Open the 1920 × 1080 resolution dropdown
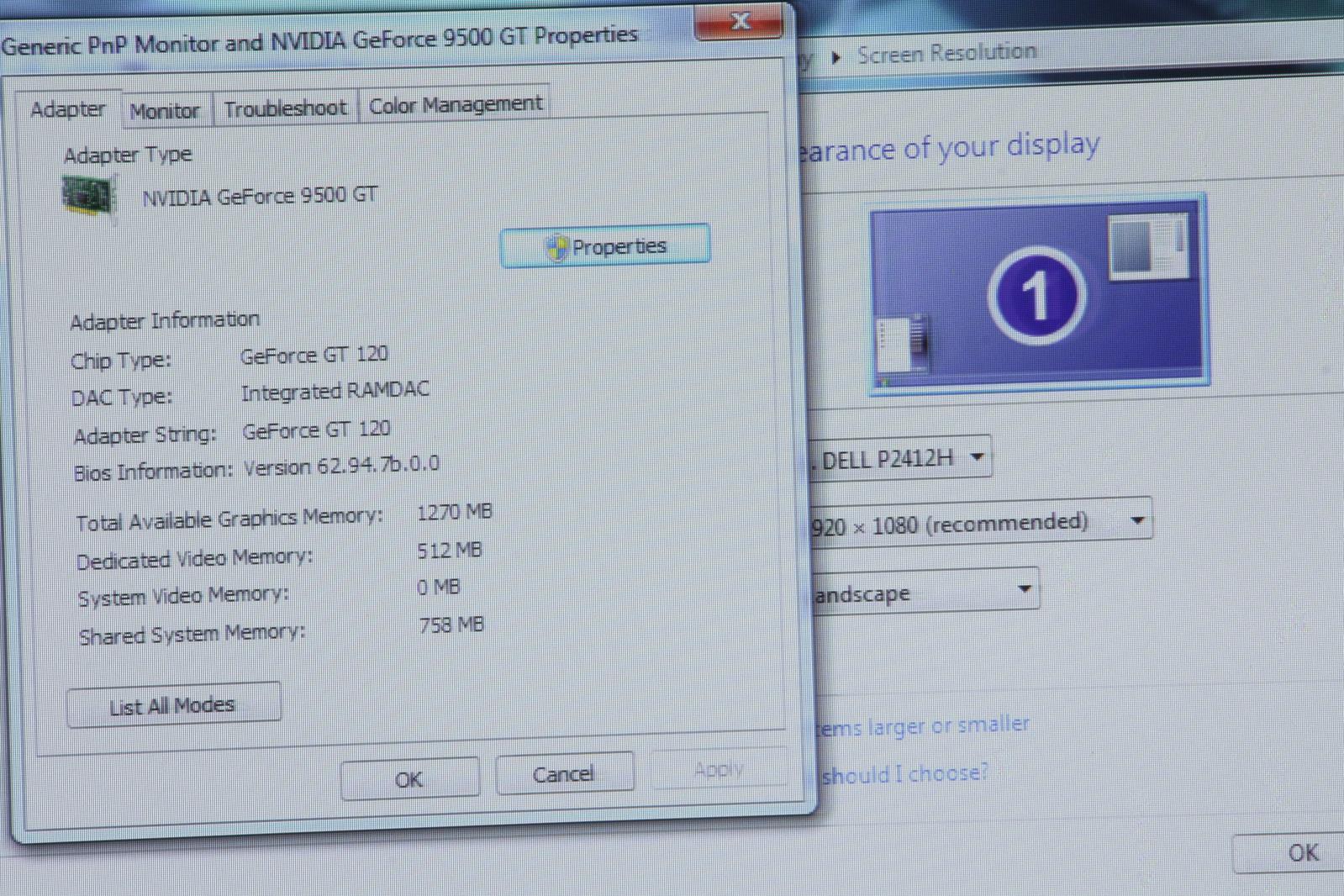Image resolution: width=1344 pixels, height=896 pixels. (980, 523)
